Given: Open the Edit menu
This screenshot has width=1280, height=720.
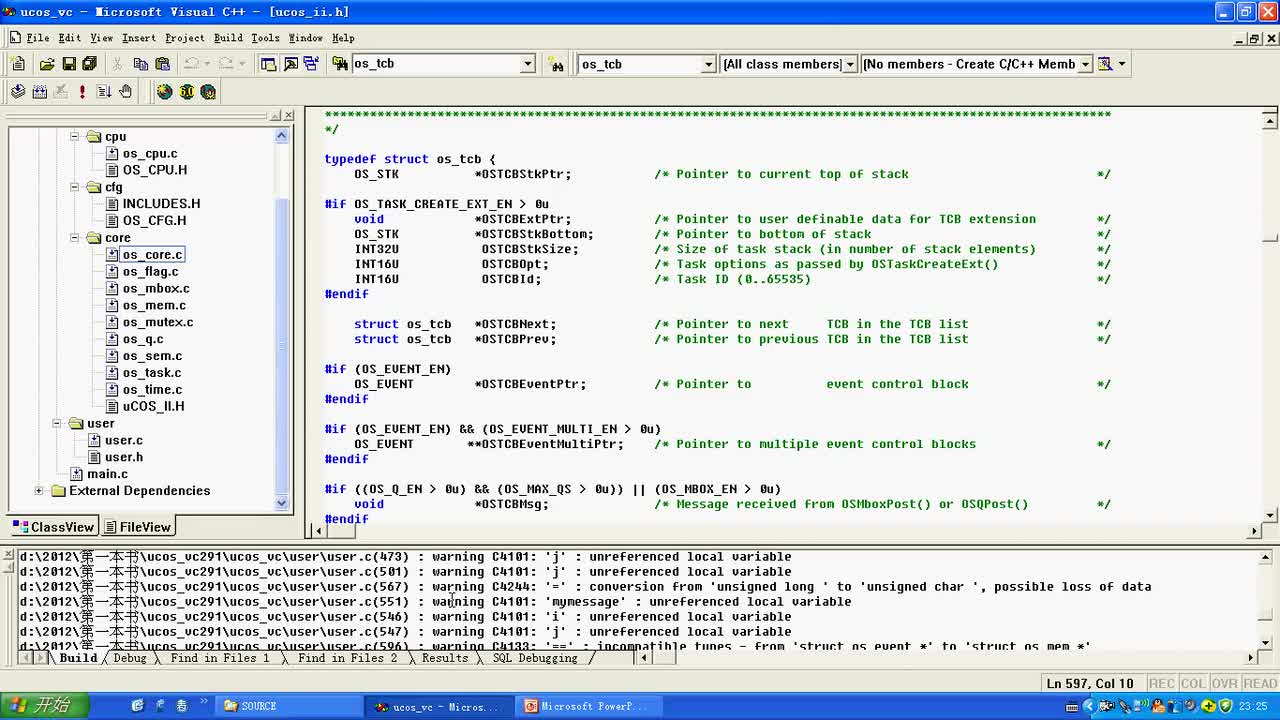Looking at the screenshot, I should click(69, 38).
